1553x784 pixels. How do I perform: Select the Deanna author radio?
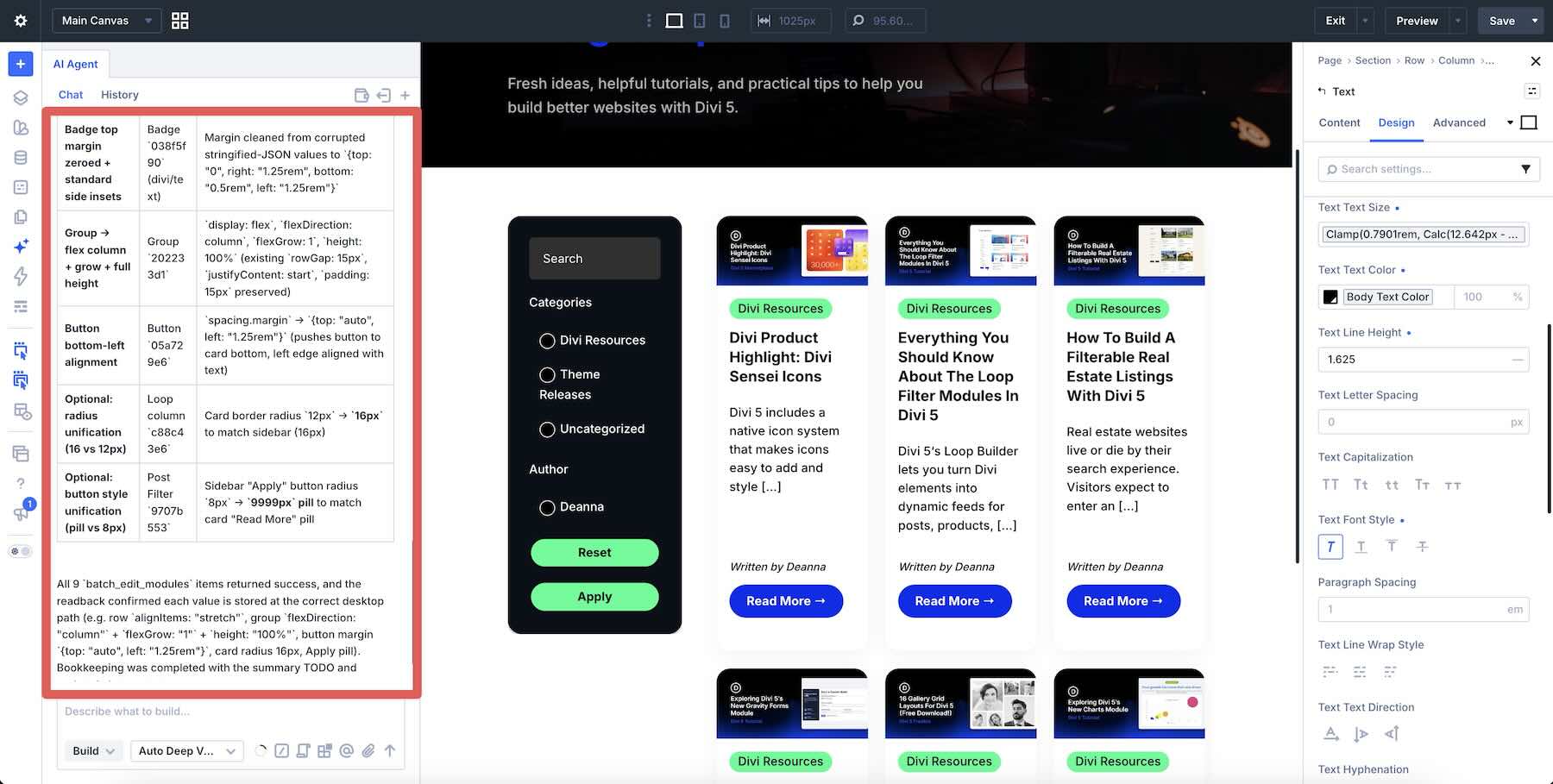547,508
